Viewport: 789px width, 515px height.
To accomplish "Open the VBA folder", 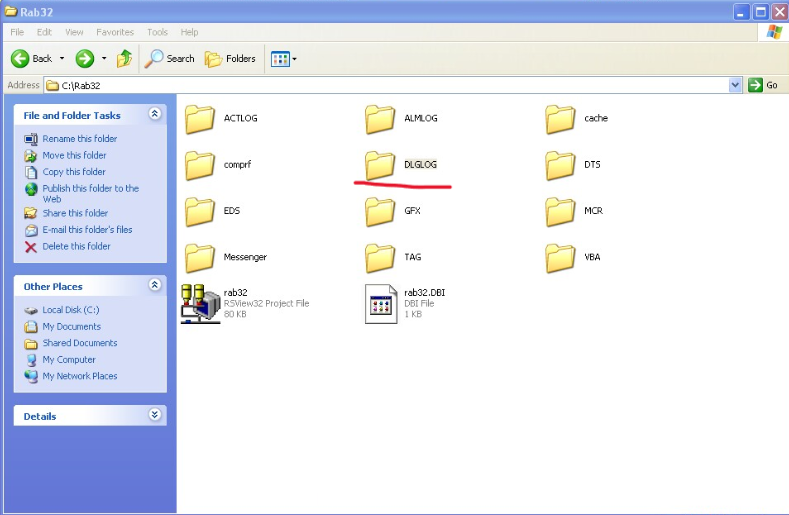I will (573, 258).
